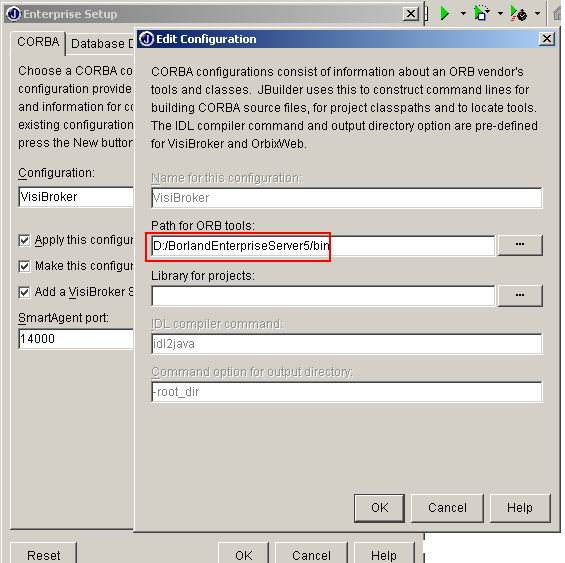Click the "Library for projects:" label
The height and width of the screenshot is (563, 565).
203,276
